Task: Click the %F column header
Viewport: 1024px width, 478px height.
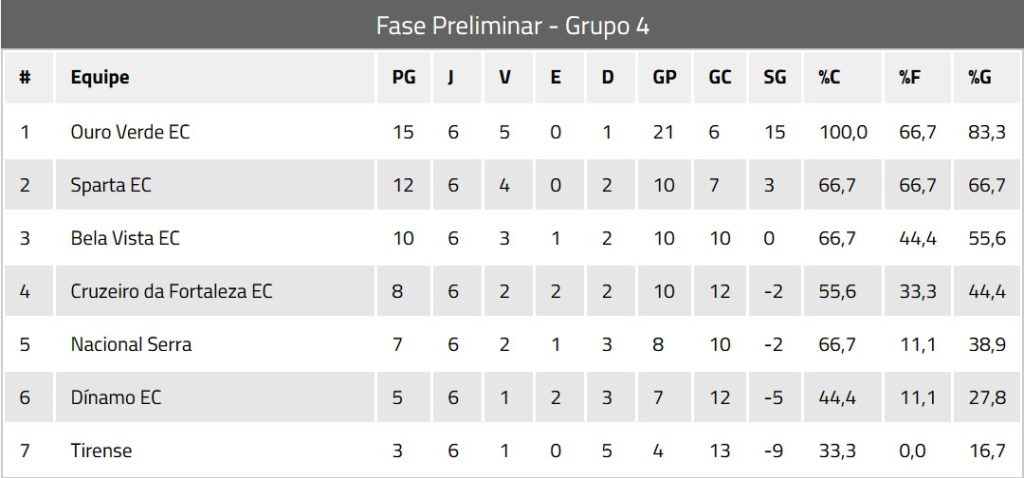Action: (910, 77)
